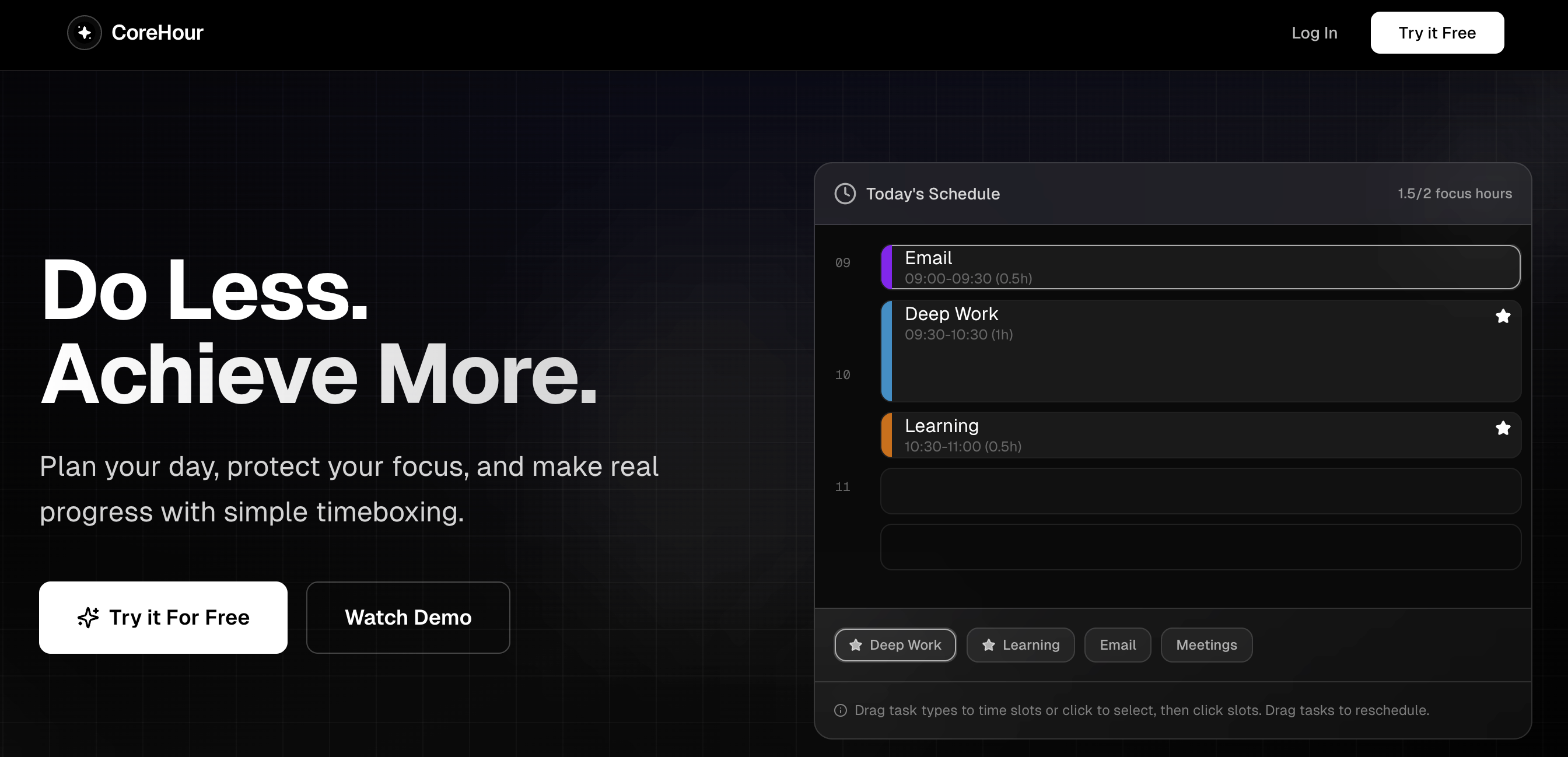The width and height of the screenshot is (1568, 757).
Task: Click star icon in Learning chip
Action: pyautogui.click(x=989, y=645)
